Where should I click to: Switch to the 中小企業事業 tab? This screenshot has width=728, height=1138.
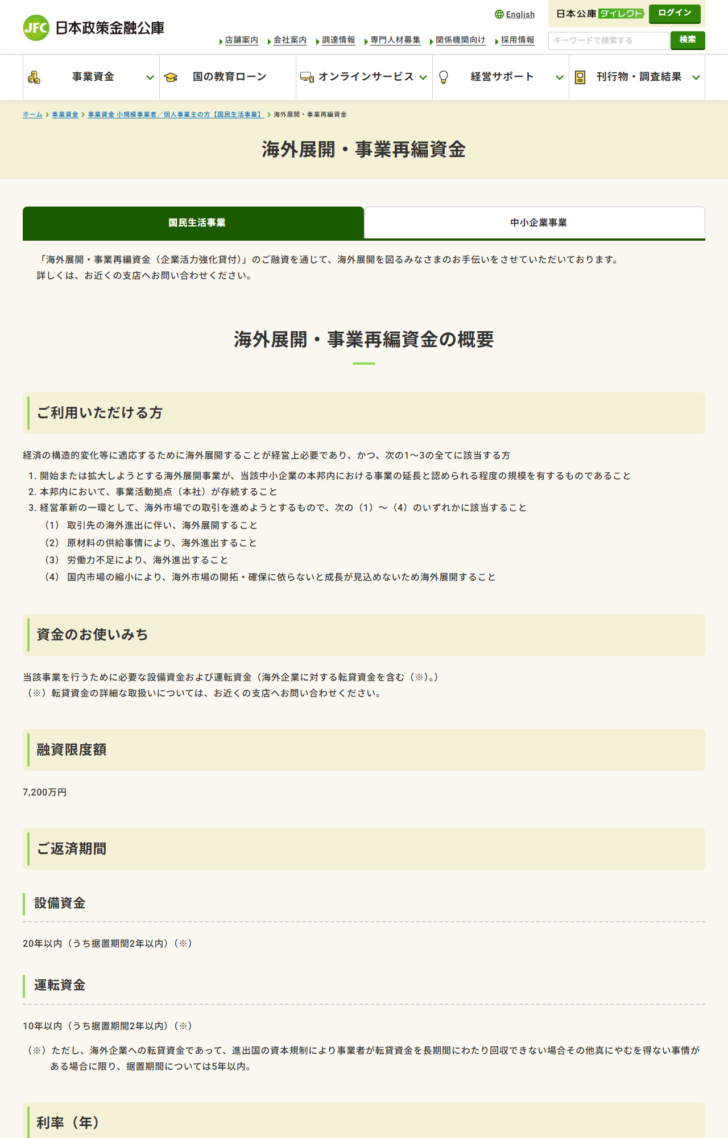coord(534,223)
